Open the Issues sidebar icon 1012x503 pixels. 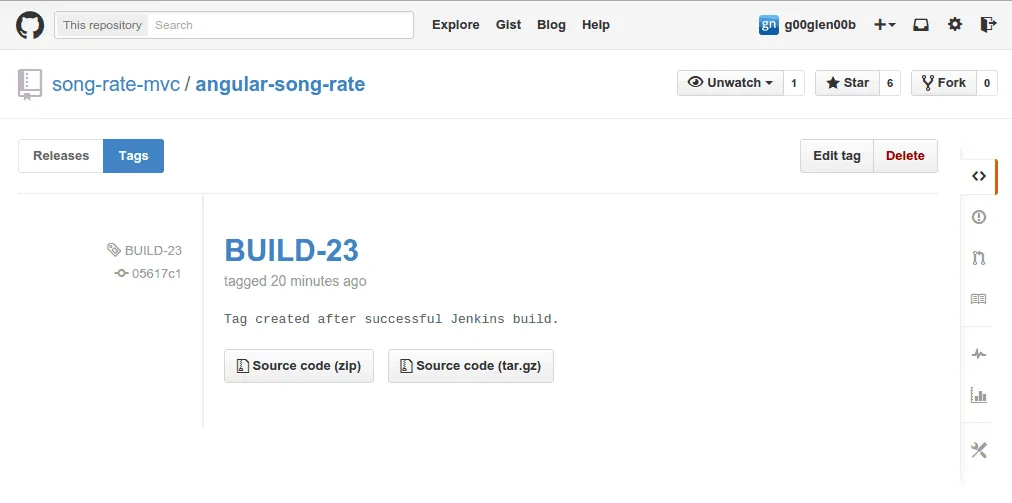[x=979, y=217]
